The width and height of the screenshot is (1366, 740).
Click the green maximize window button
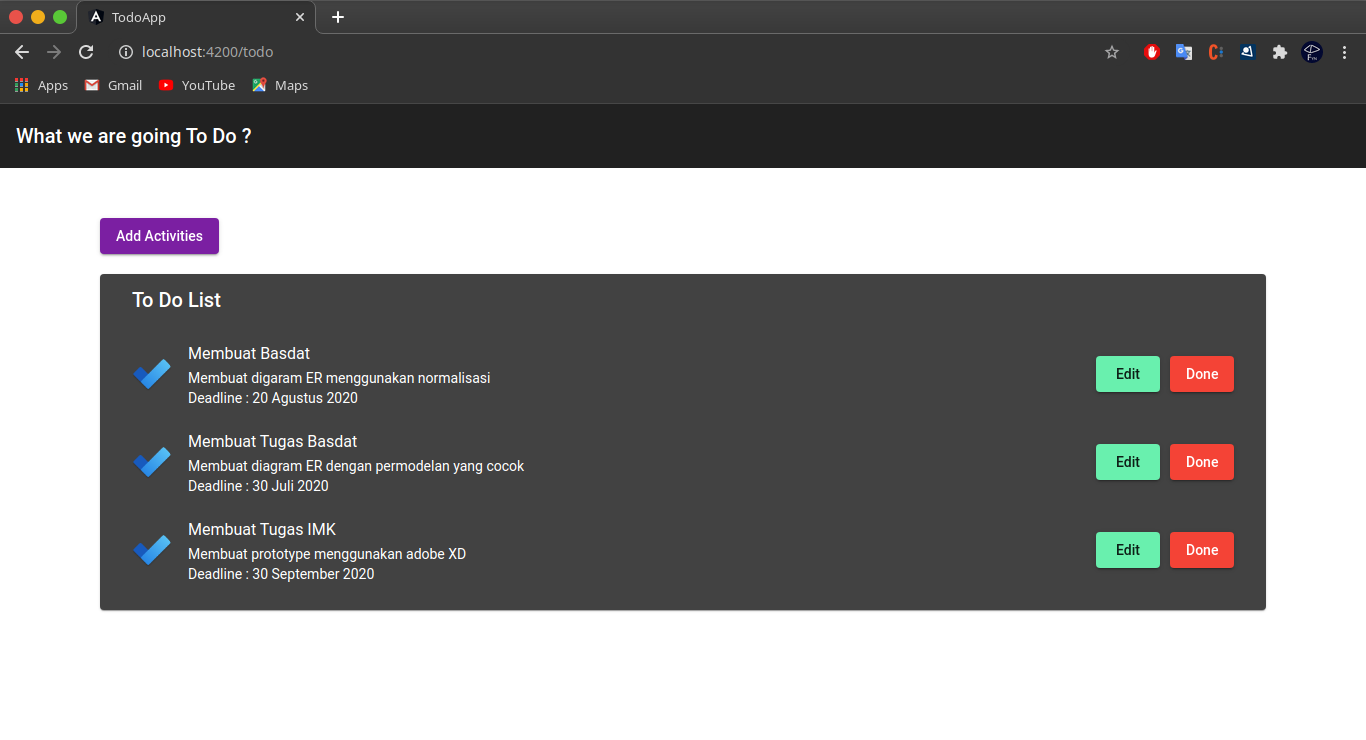point(60,17)
